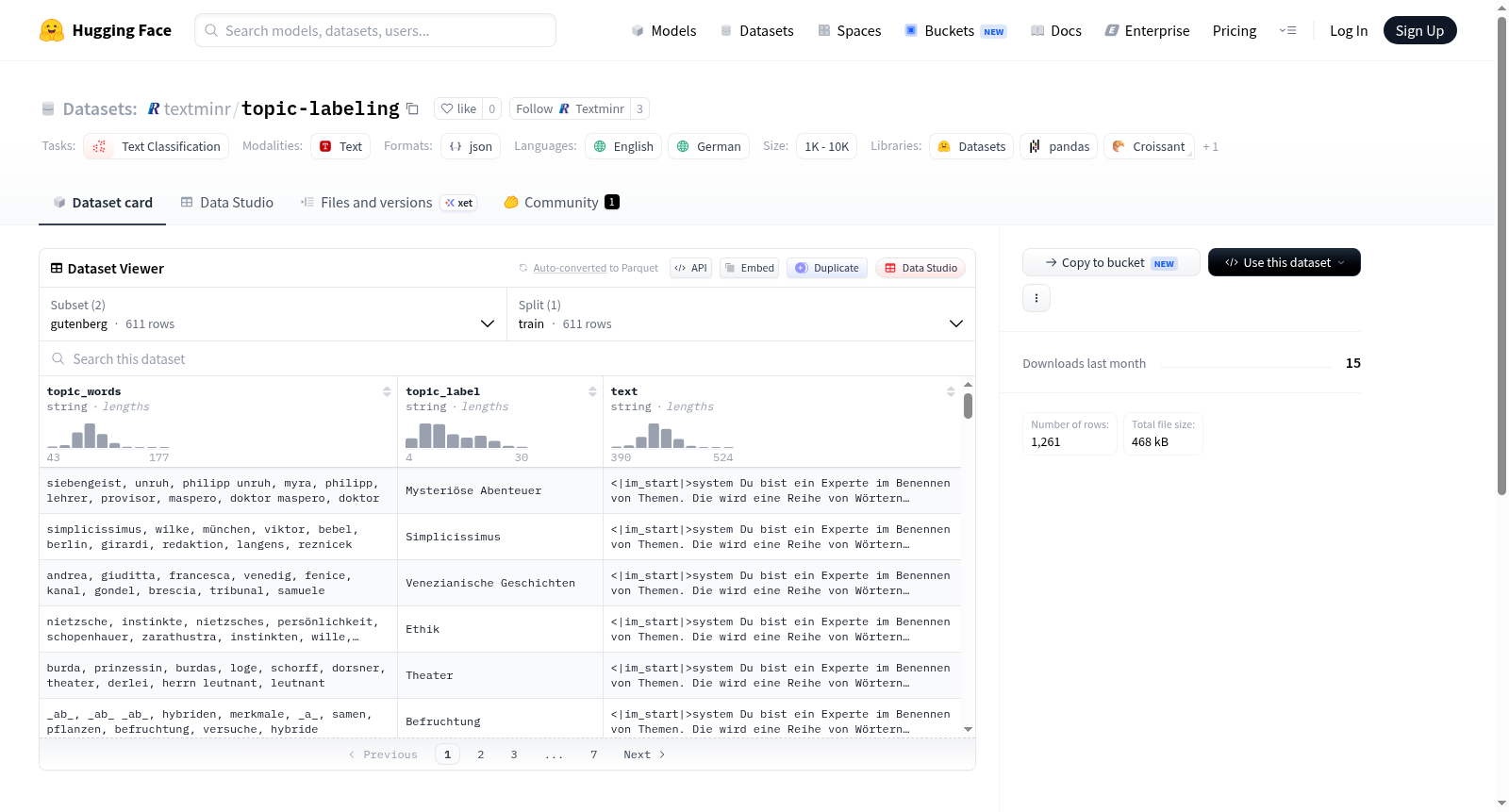The height and width of the screenshot is (812, 1509).
Task: Select the 1K - 10K size tag
Action: click(827, 146)
